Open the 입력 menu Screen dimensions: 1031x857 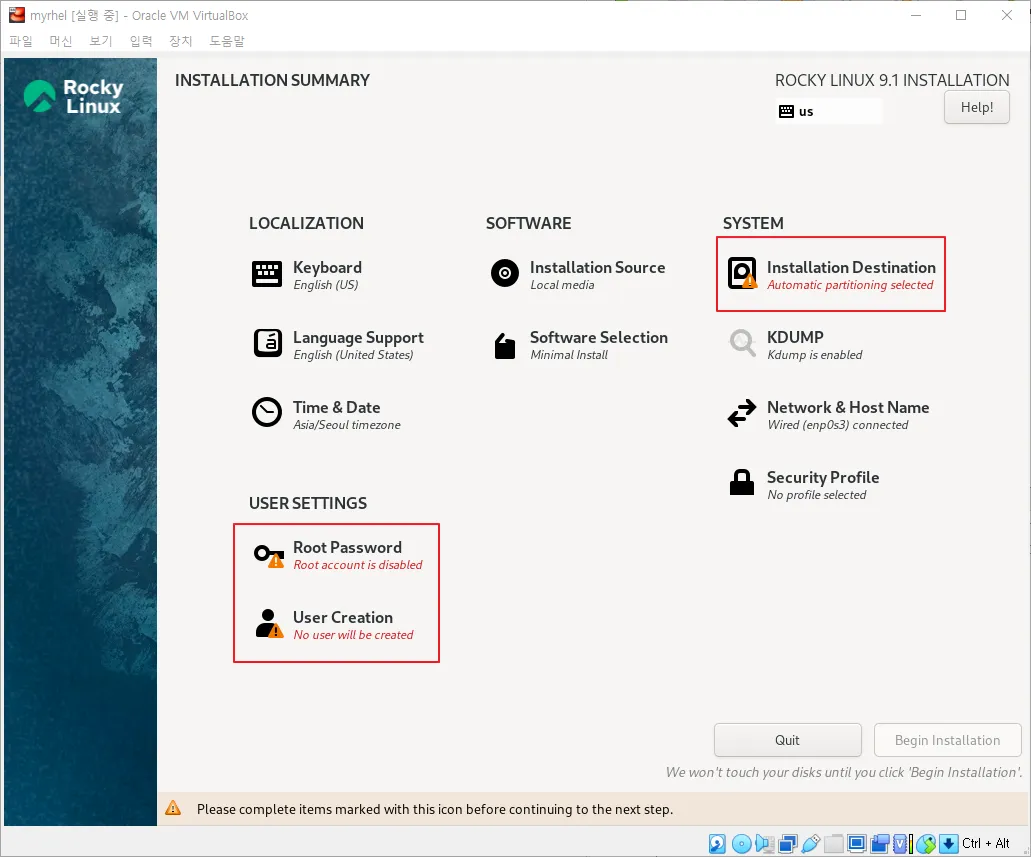(x=141, y=41)
